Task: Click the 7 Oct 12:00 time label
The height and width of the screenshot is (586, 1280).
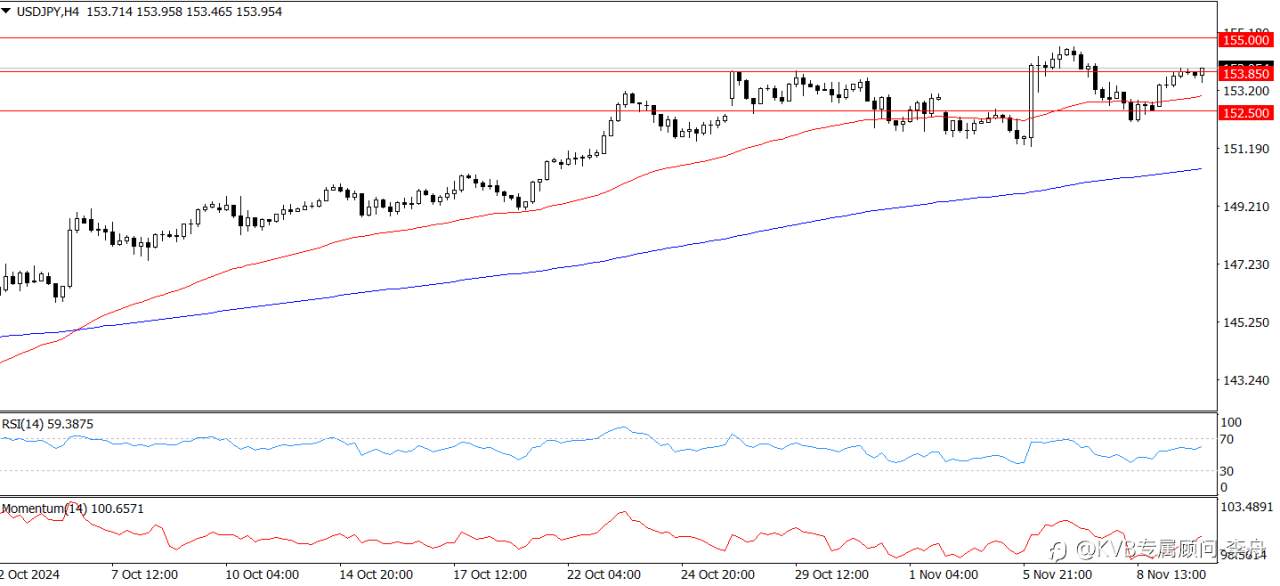Action: pyautogui.click(x=146, y=576)
